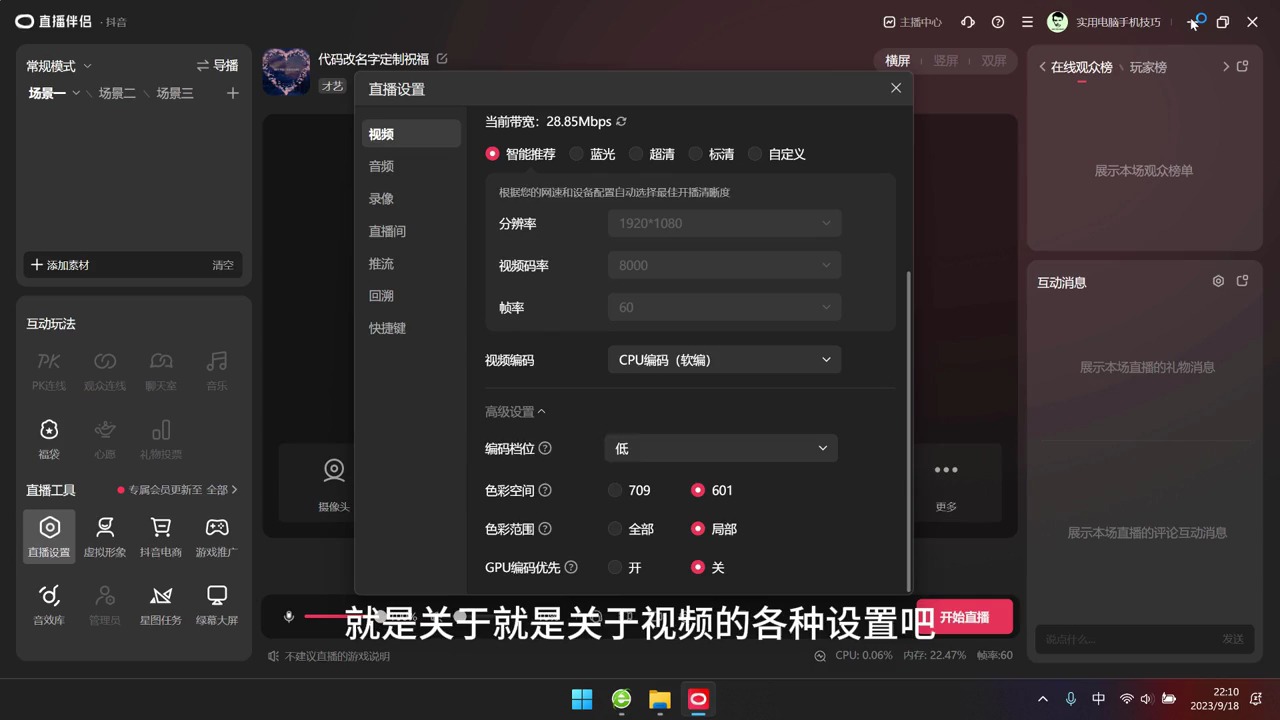The width and height of the screenshot is (1280, 720).
Task: Open File Explorer from the taskbar
Action: click(x=660, y=699)
